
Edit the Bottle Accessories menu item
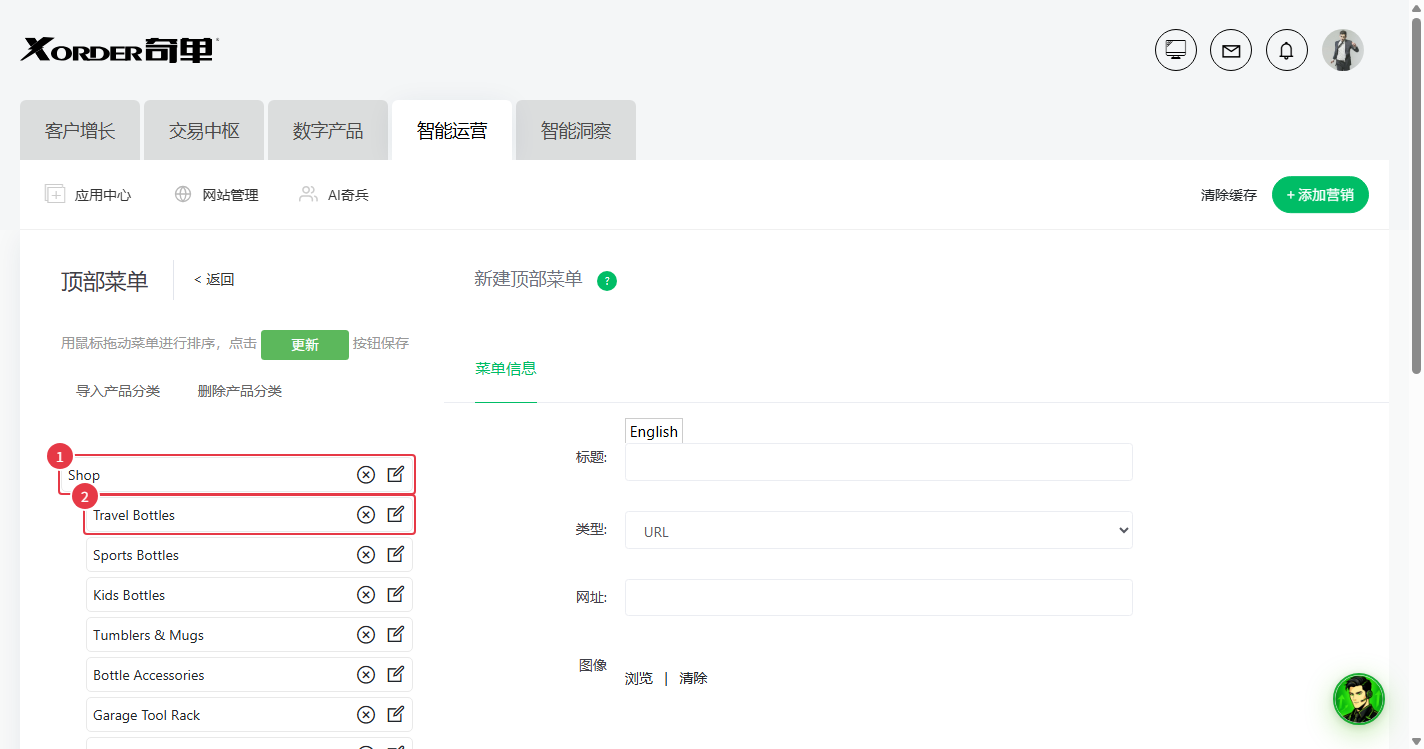(395, 674)
